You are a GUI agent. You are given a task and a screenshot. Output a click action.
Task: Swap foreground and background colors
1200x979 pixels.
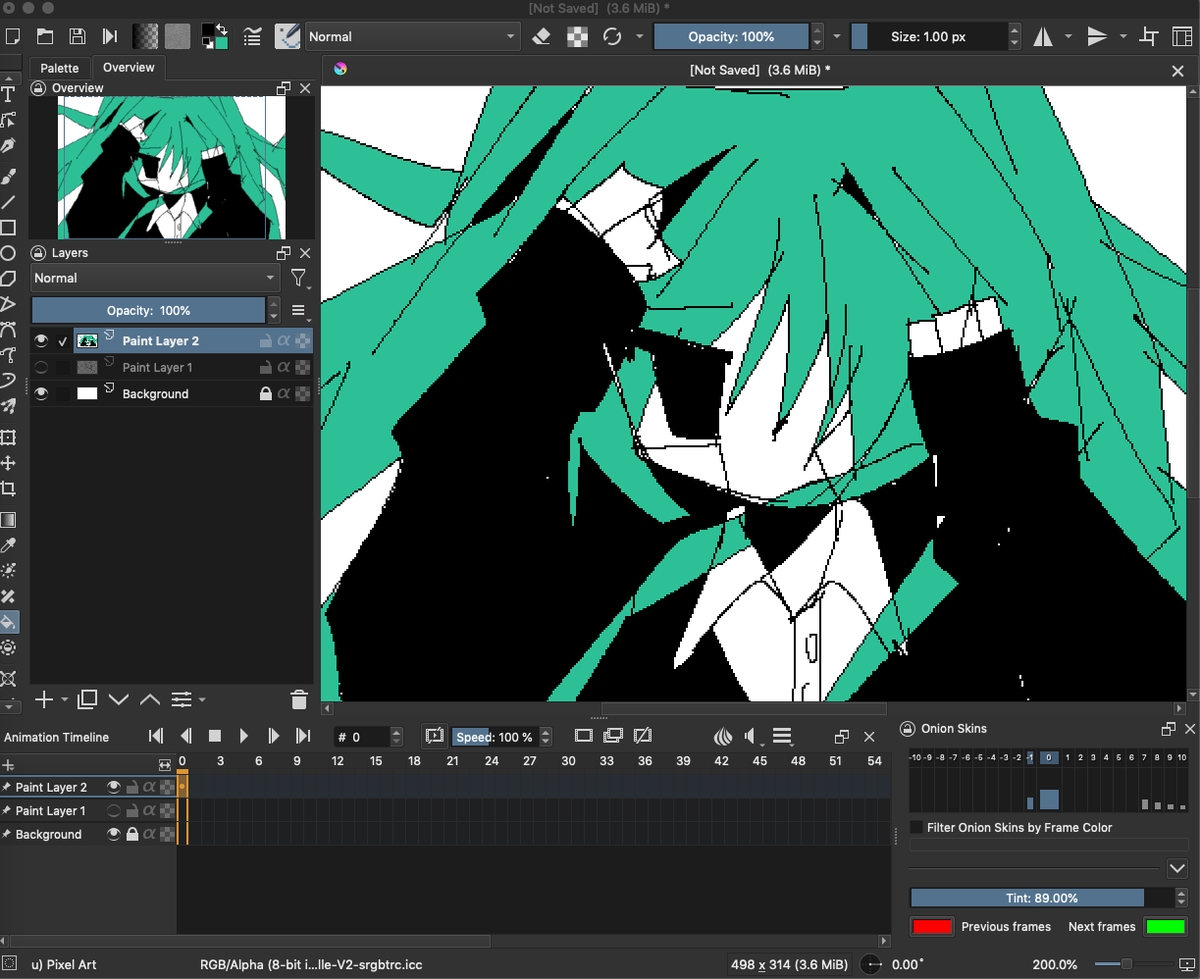pos(222,29)
